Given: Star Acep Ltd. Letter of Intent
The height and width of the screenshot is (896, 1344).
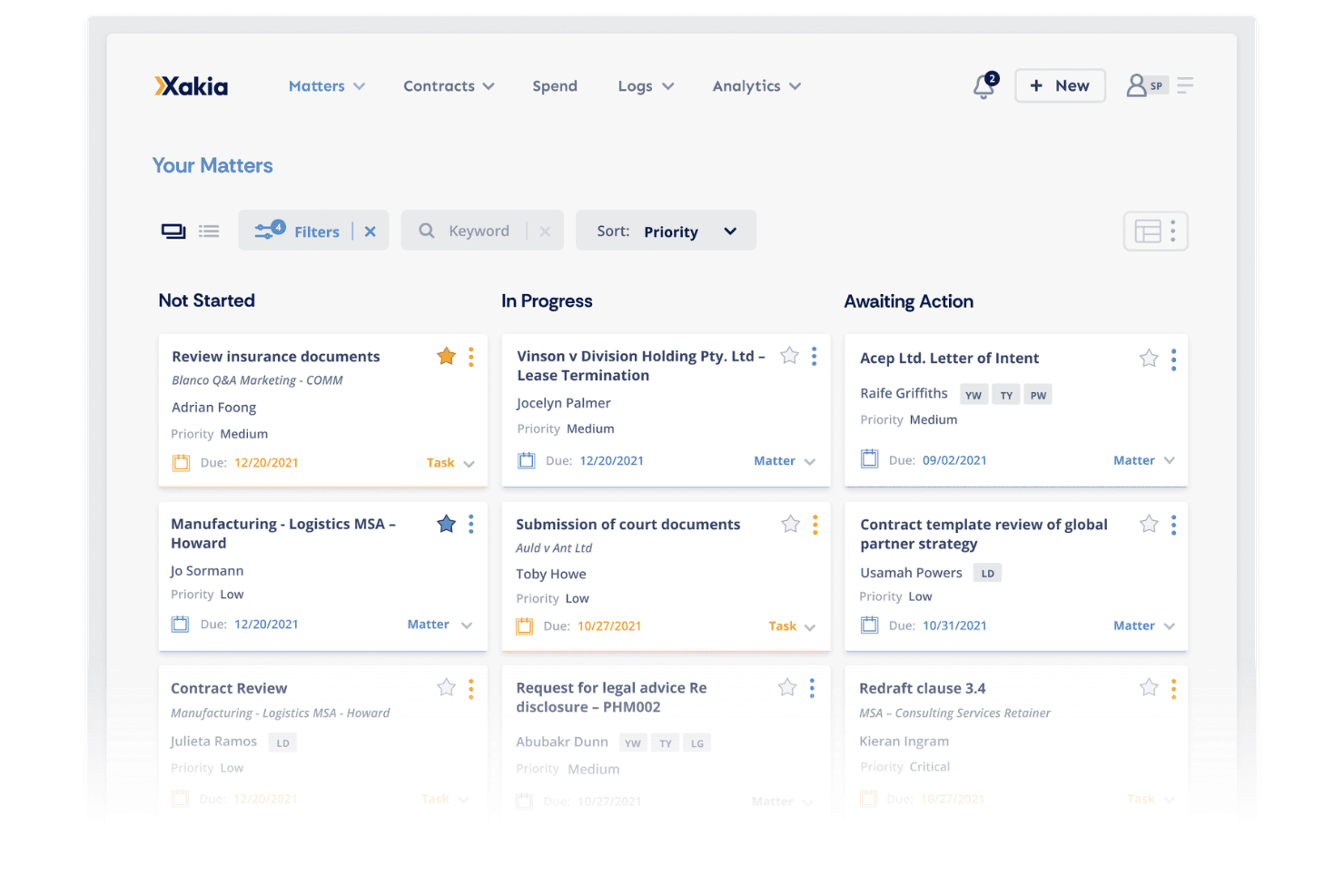Looking at the screenshot, I should coord(1149,358).
